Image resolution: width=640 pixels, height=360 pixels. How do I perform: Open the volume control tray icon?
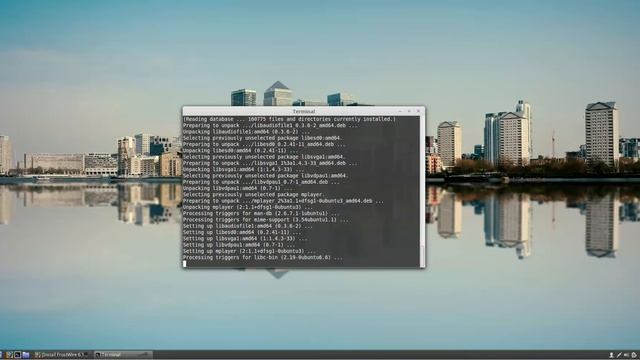coord(626,355)
